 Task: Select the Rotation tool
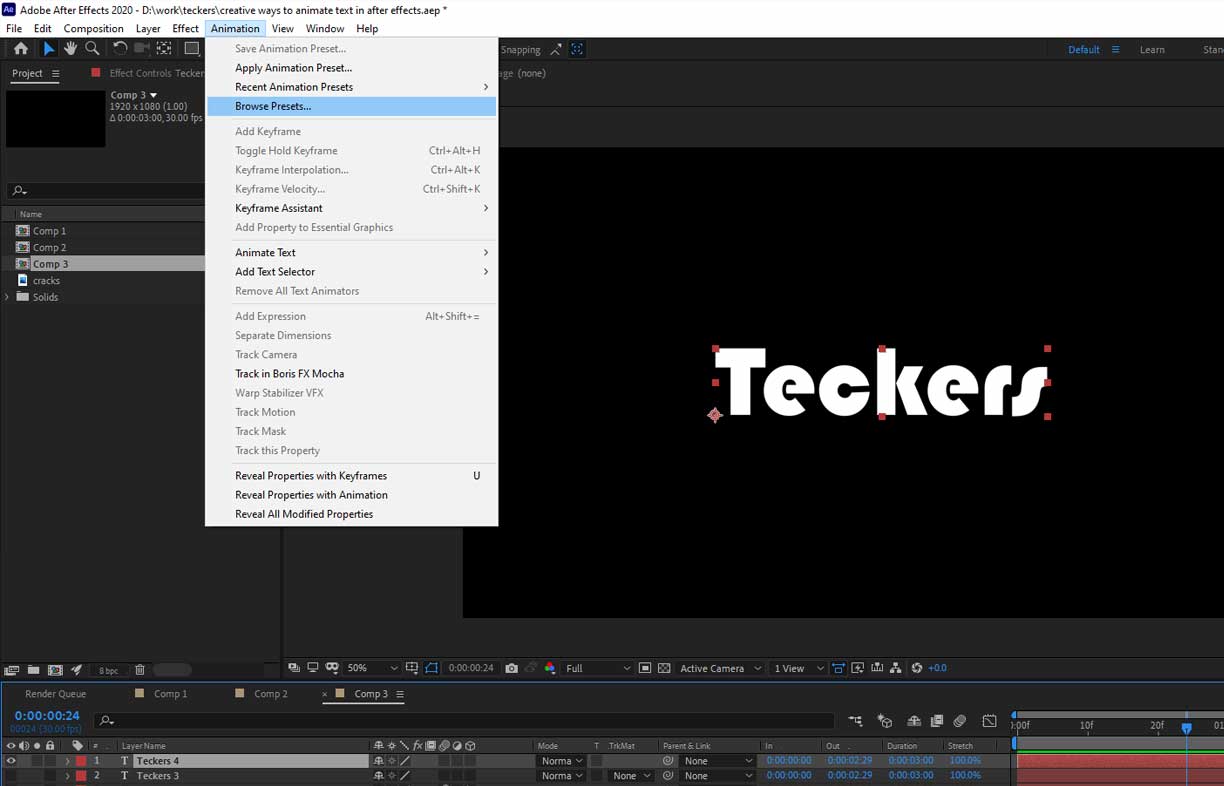coord(120,48)
